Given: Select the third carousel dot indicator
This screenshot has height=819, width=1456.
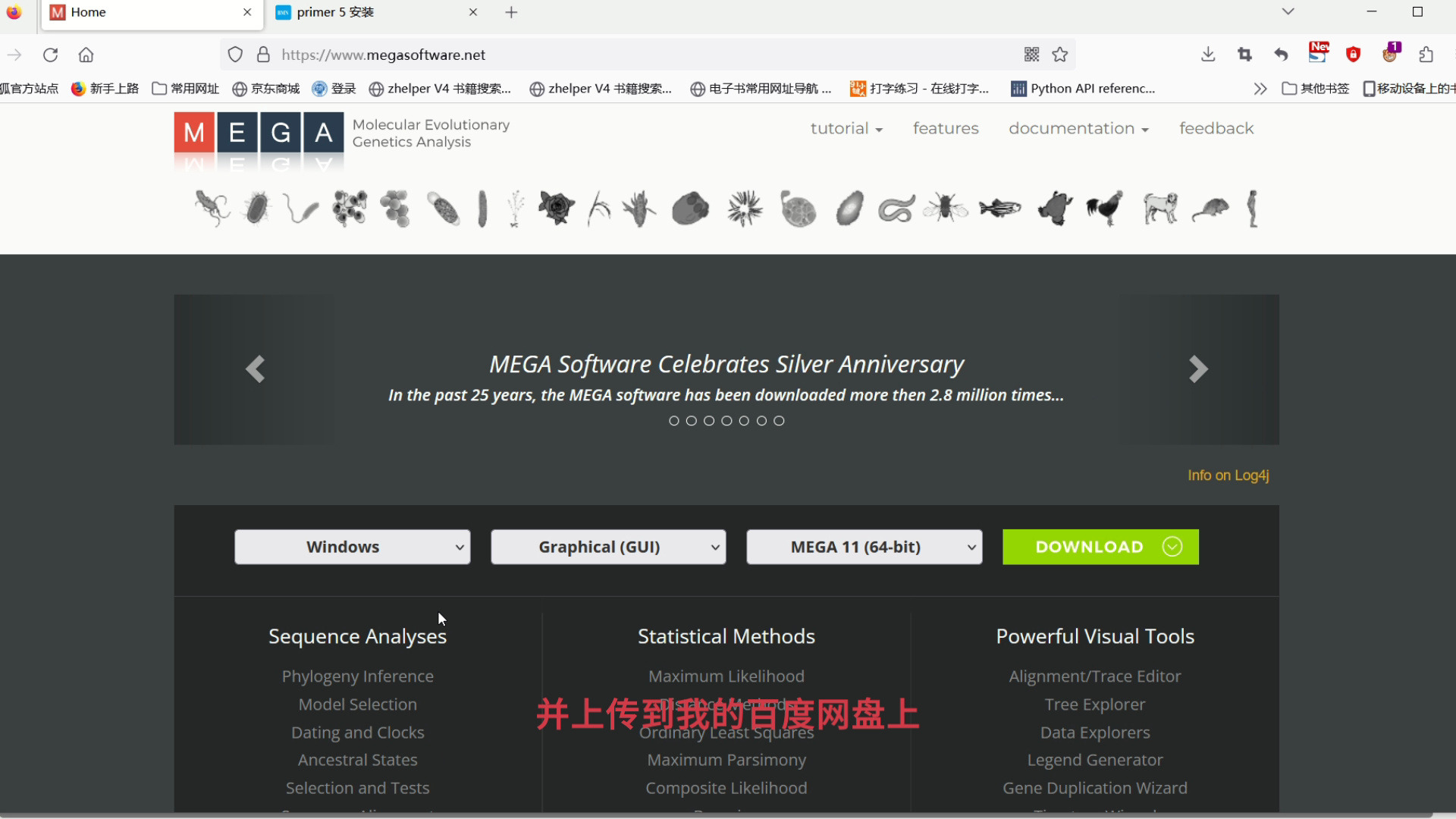Looking at the screenshot, I should pyautogui.click(x=709, y=421).
